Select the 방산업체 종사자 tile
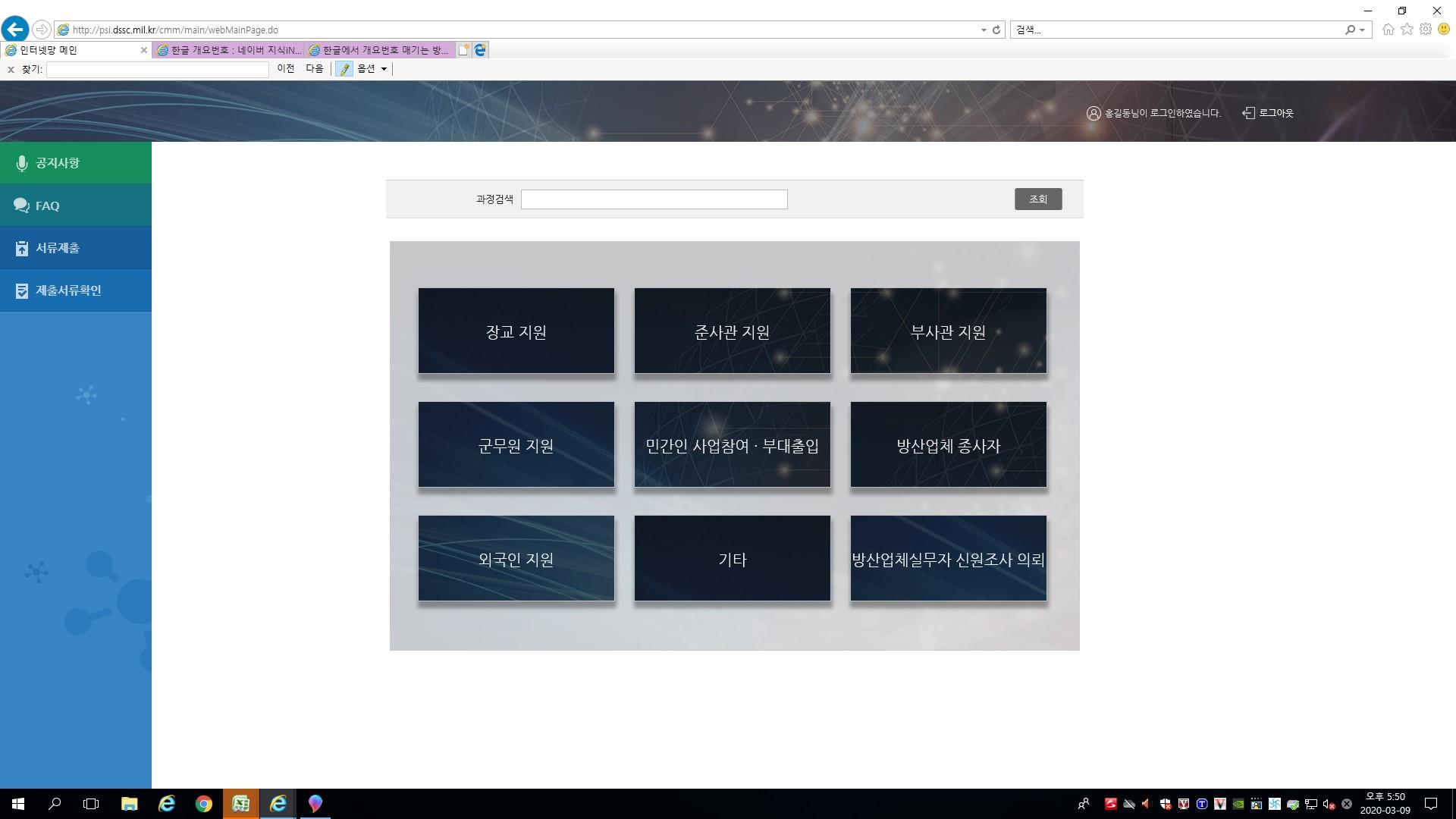This screenshot has width=1456, height=819. click(x=948, y=445)
